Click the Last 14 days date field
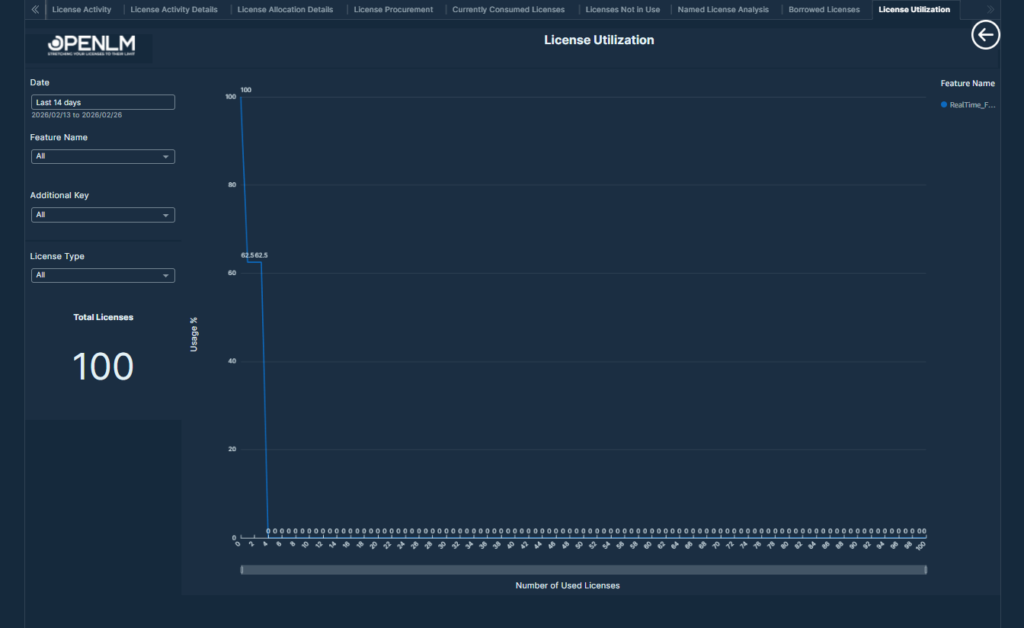 (103, 102)
